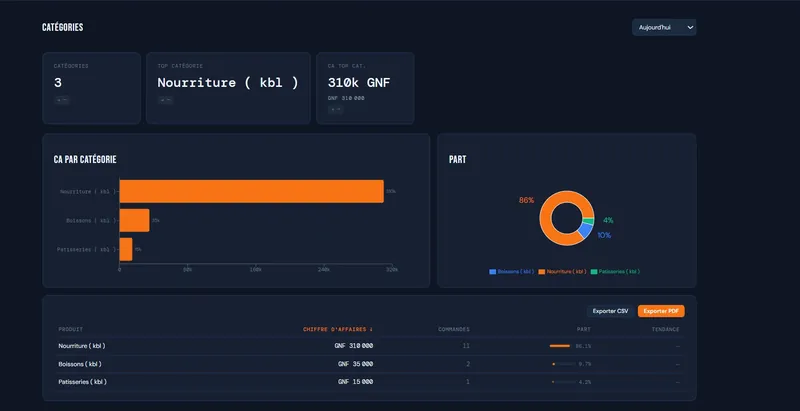Click the Part column header in table

tap(584, 329)
